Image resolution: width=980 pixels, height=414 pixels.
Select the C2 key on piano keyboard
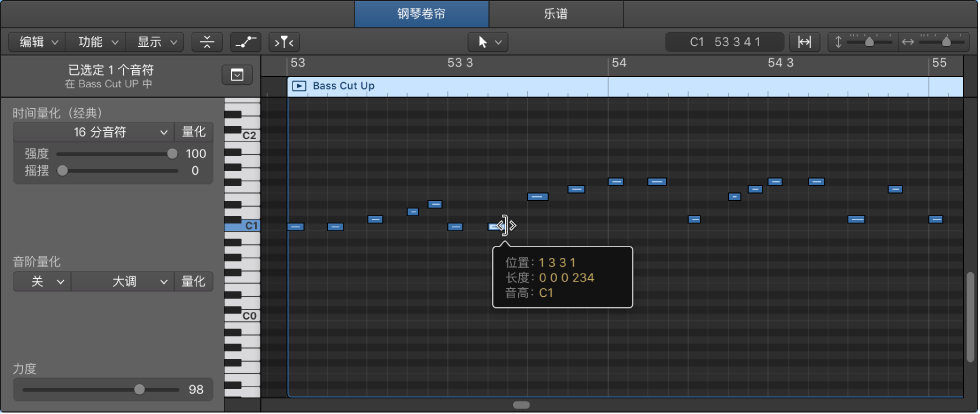click(242, 135)
